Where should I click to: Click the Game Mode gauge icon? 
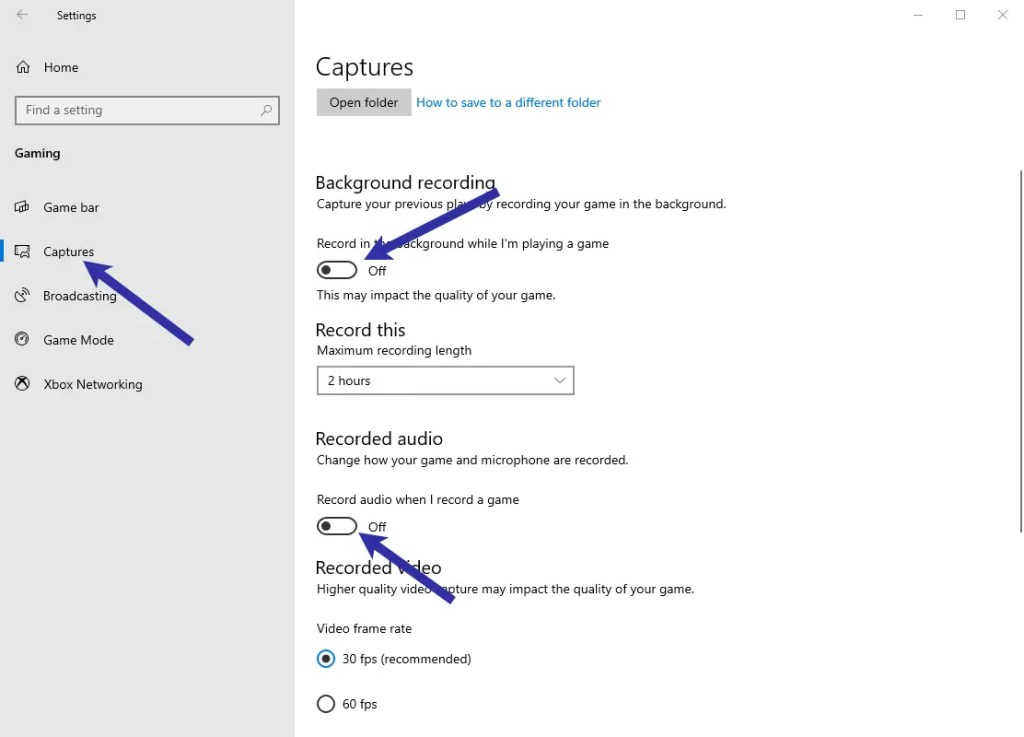(22, 339)
